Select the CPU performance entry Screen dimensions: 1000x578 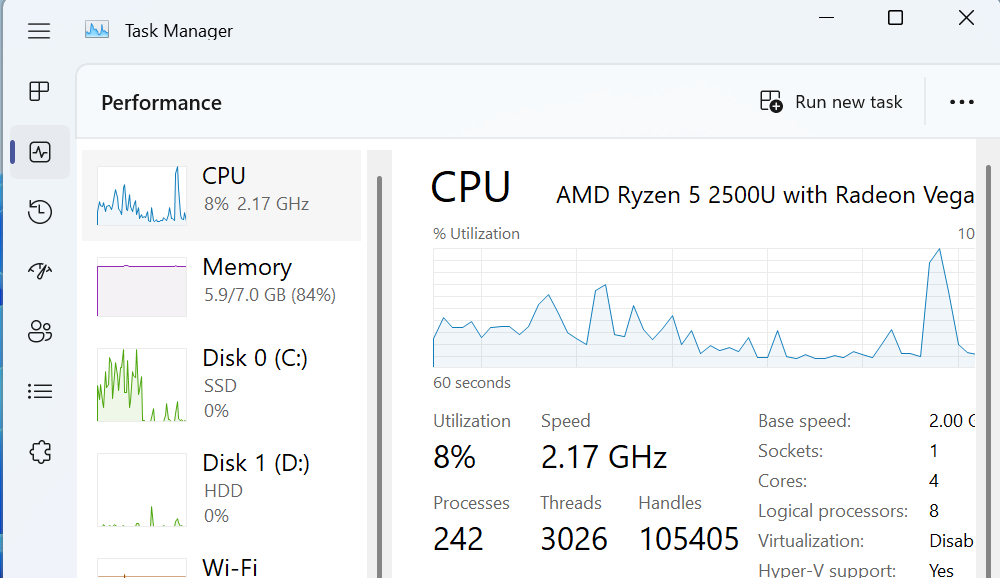pyautogui.click(x=221, y=195)
